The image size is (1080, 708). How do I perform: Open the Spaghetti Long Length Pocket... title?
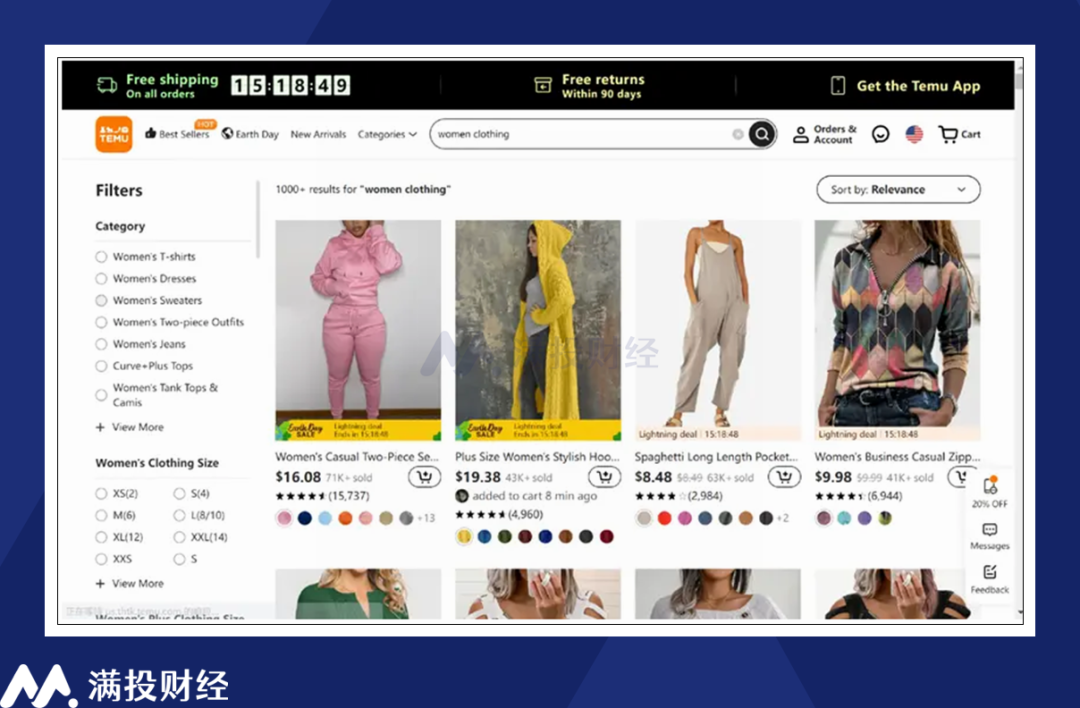pyautogui.click(x=716, y=457)
